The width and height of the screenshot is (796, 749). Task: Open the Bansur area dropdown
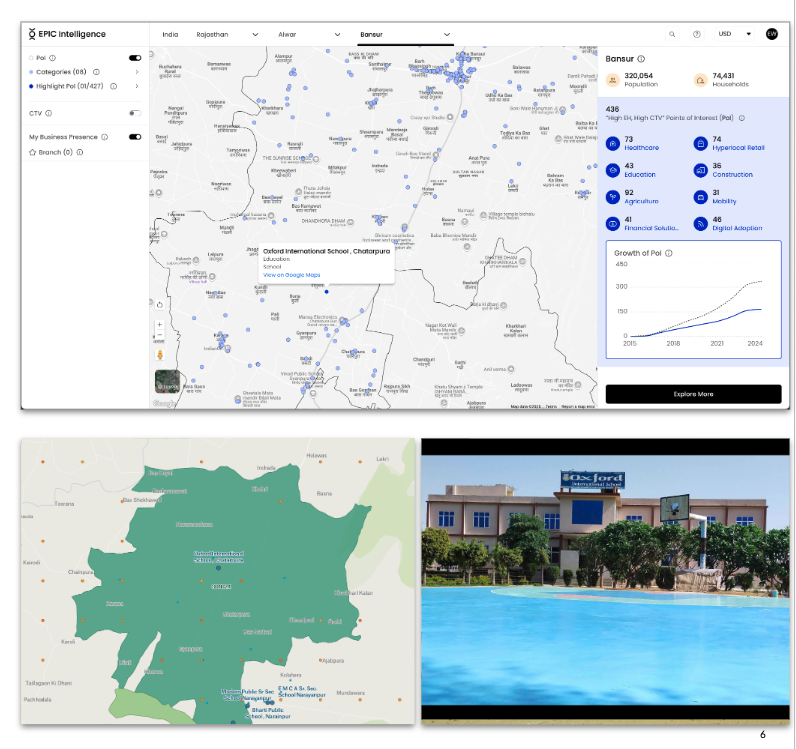[405, 35]
